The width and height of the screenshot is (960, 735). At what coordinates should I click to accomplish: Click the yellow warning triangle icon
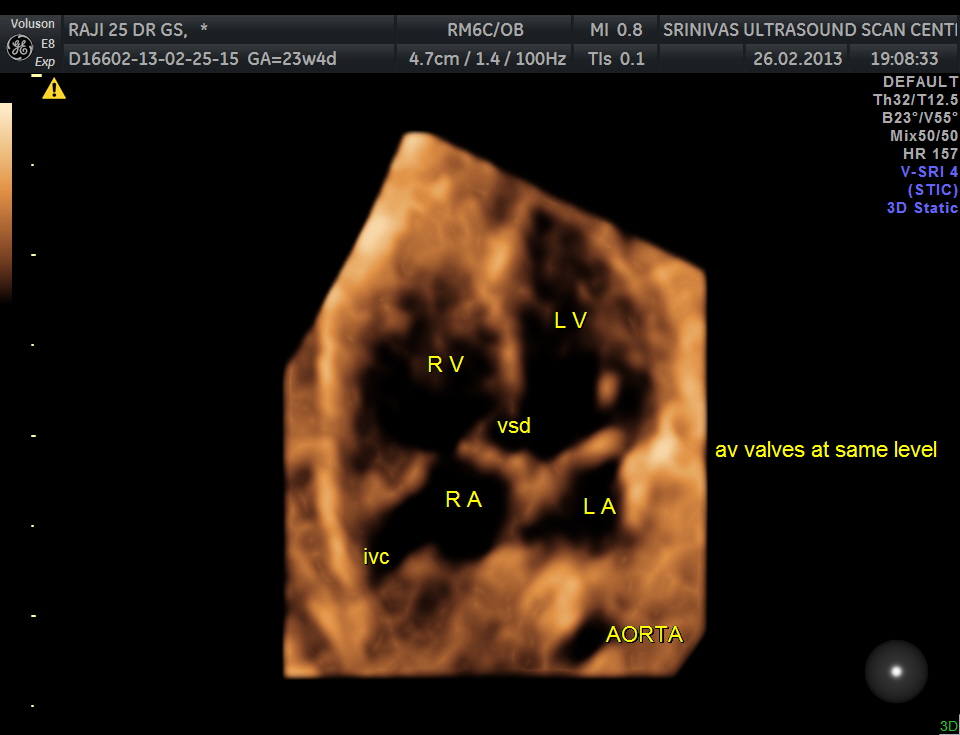click(x=54, y=90)
